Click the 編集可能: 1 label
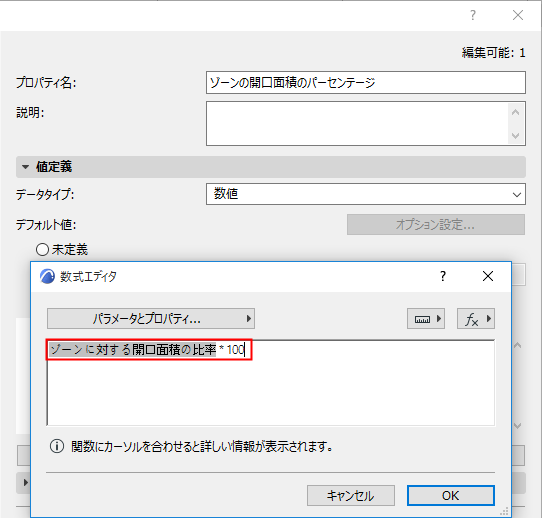Viewport: 542px width, 518px height. [493, 53]
